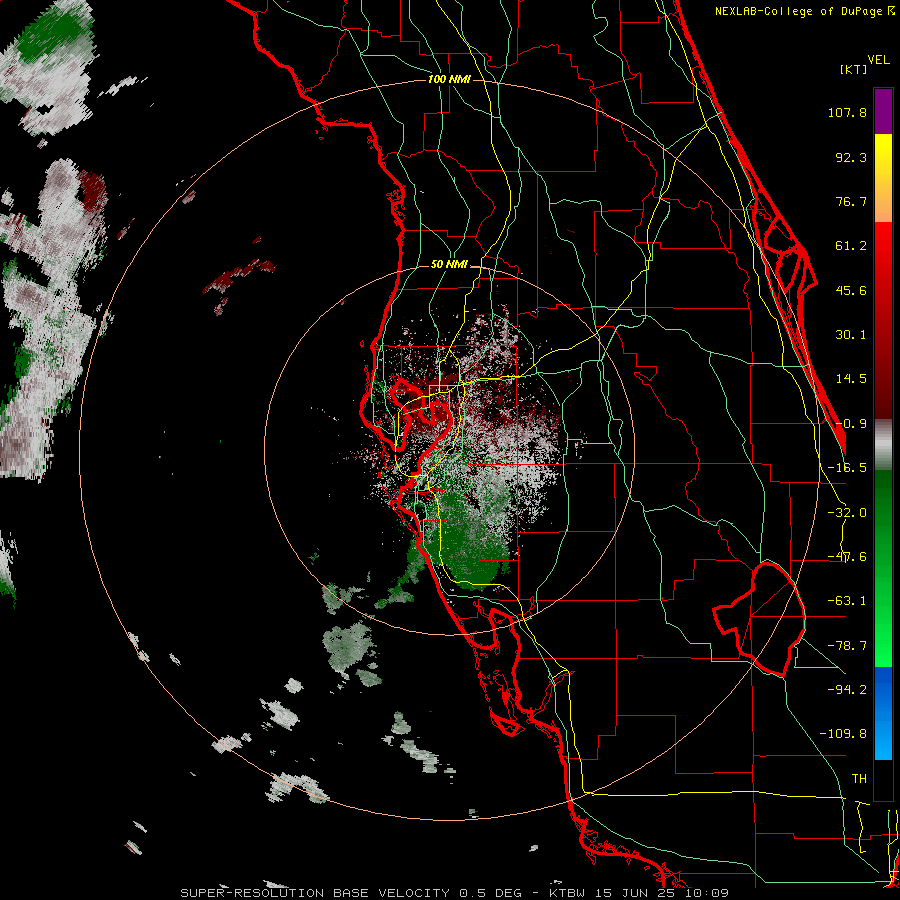Viewport: 900px width, 900px height.
Task: Choose the -0.9 scale value
Action: pyautogui.click(x=851, y=424)
